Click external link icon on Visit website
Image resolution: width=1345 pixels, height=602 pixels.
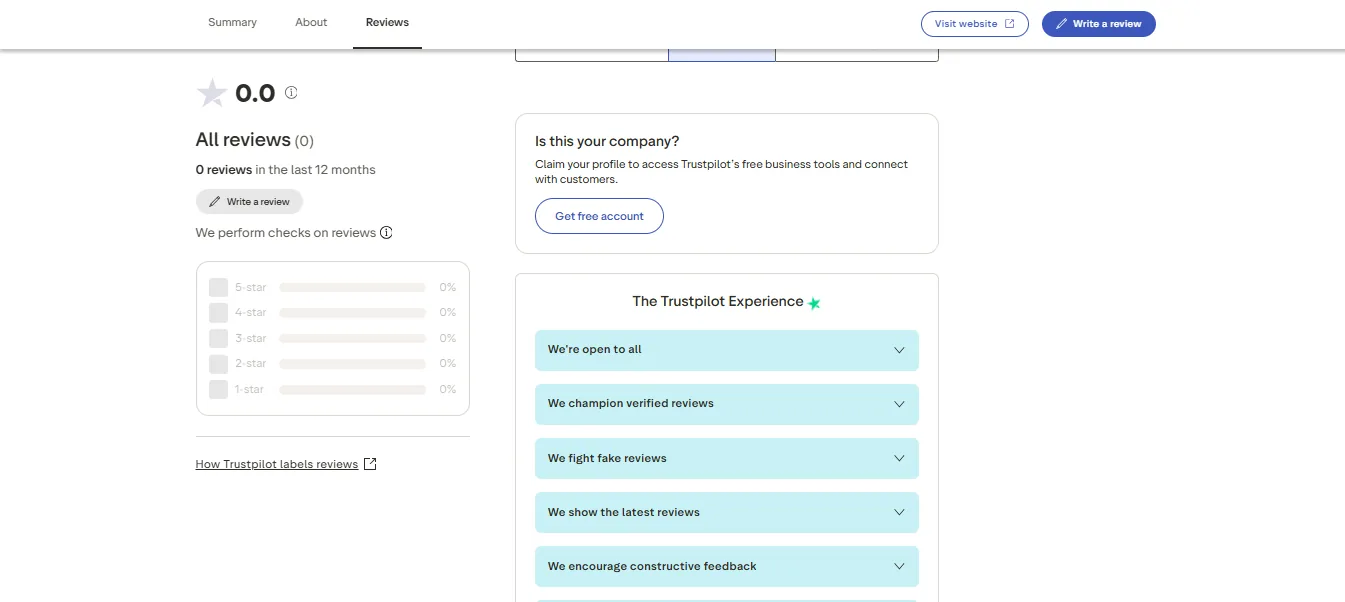(1009, 24)
